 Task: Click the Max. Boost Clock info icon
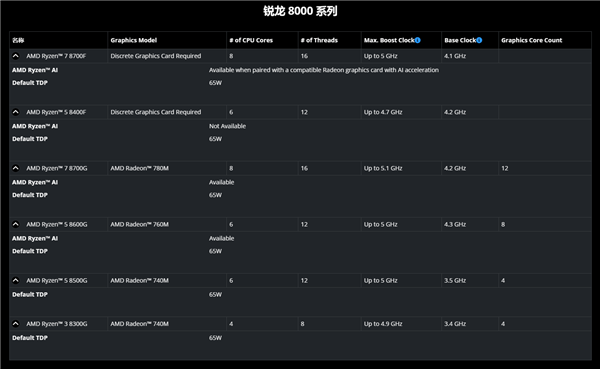(x=417, y=40)
